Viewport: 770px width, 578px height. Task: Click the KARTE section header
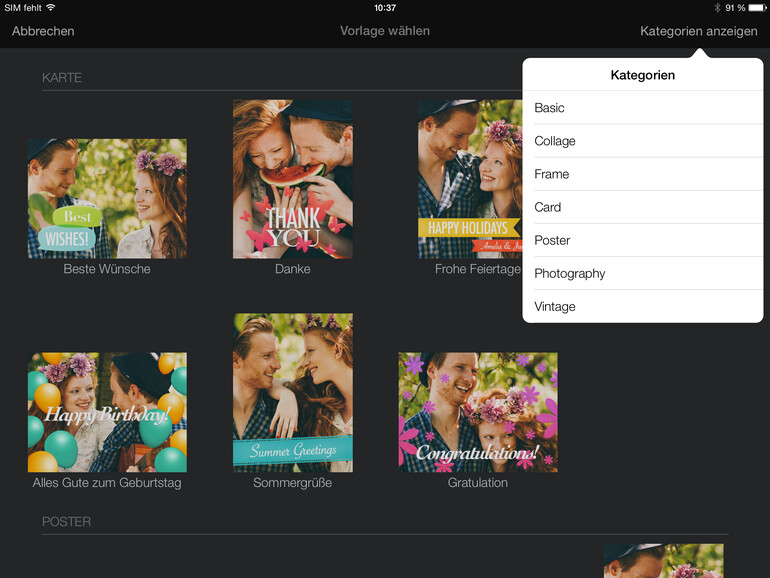pos(62,78)
